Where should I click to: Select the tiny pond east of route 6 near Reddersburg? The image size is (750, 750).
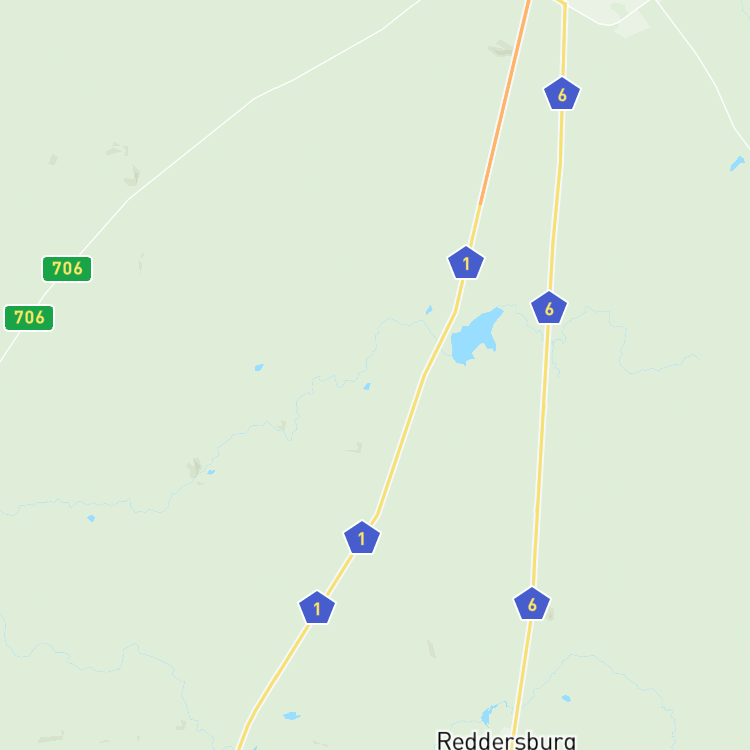pos(566,698)
